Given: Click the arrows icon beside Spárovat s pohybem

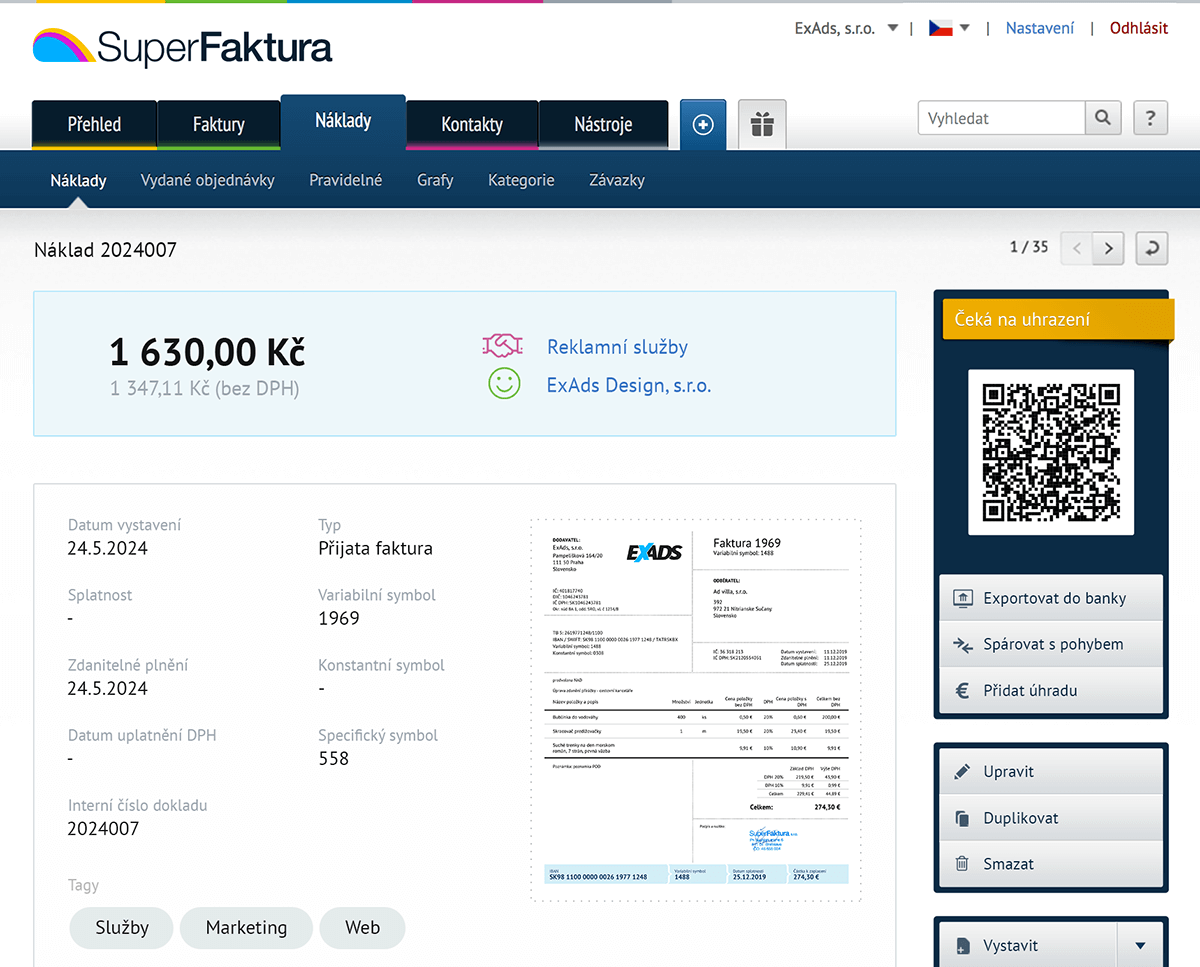Looking at the screenshot, I should pos(962,644).
